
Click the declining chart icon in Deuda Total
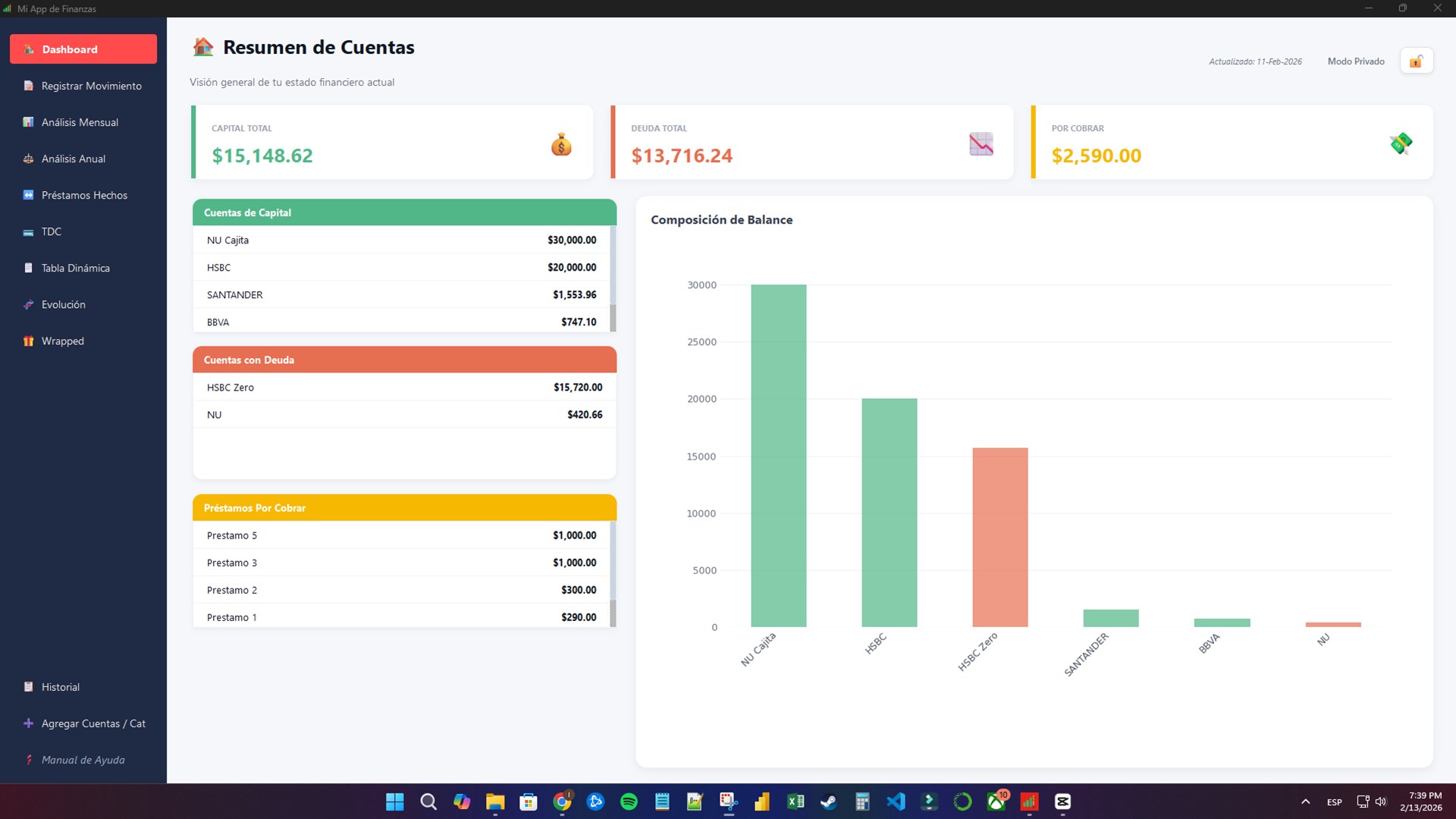click(981, 144)
